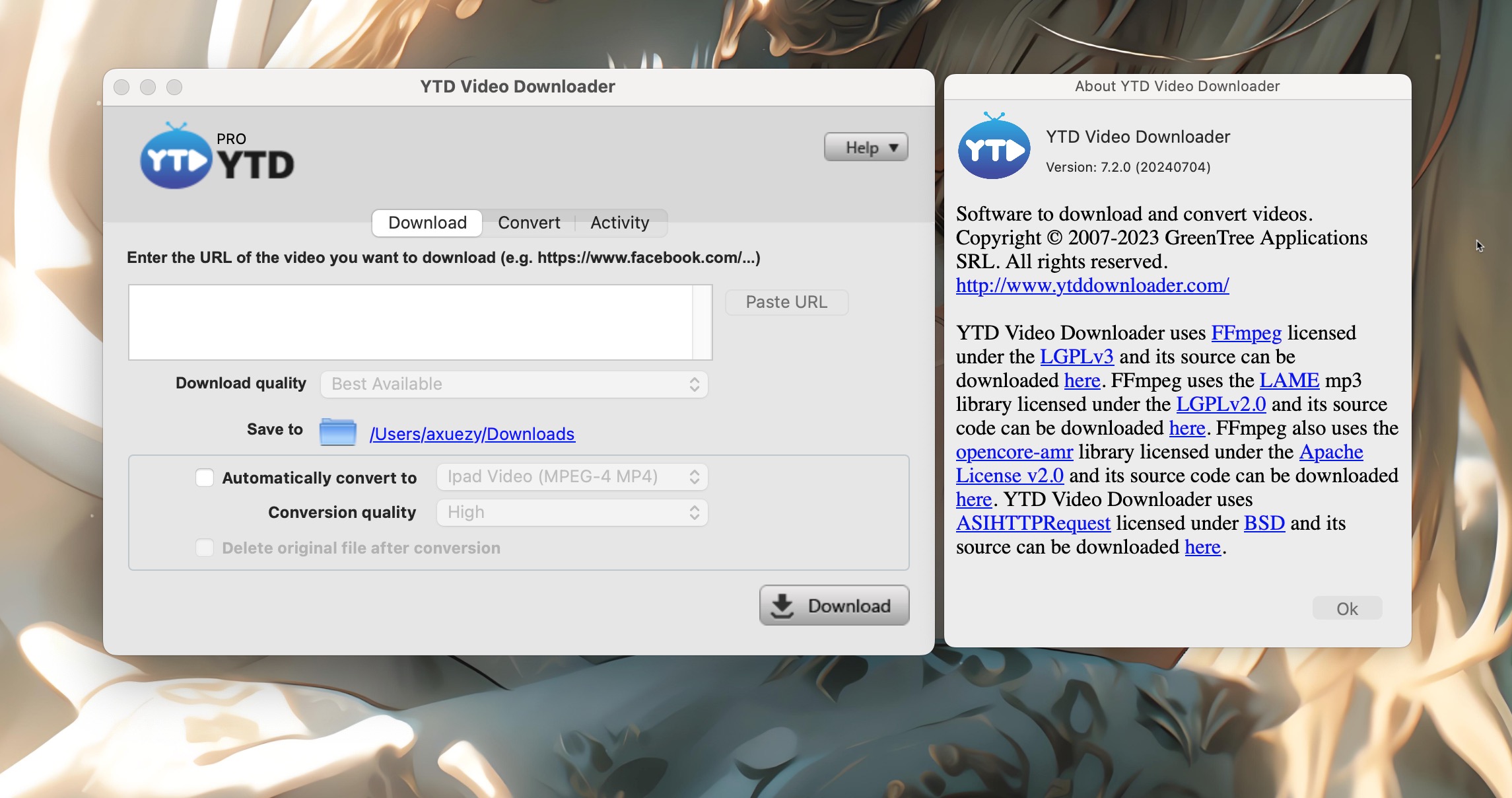Switch to the Download tab
The image size is (1512, 798).
pos(427,223)
